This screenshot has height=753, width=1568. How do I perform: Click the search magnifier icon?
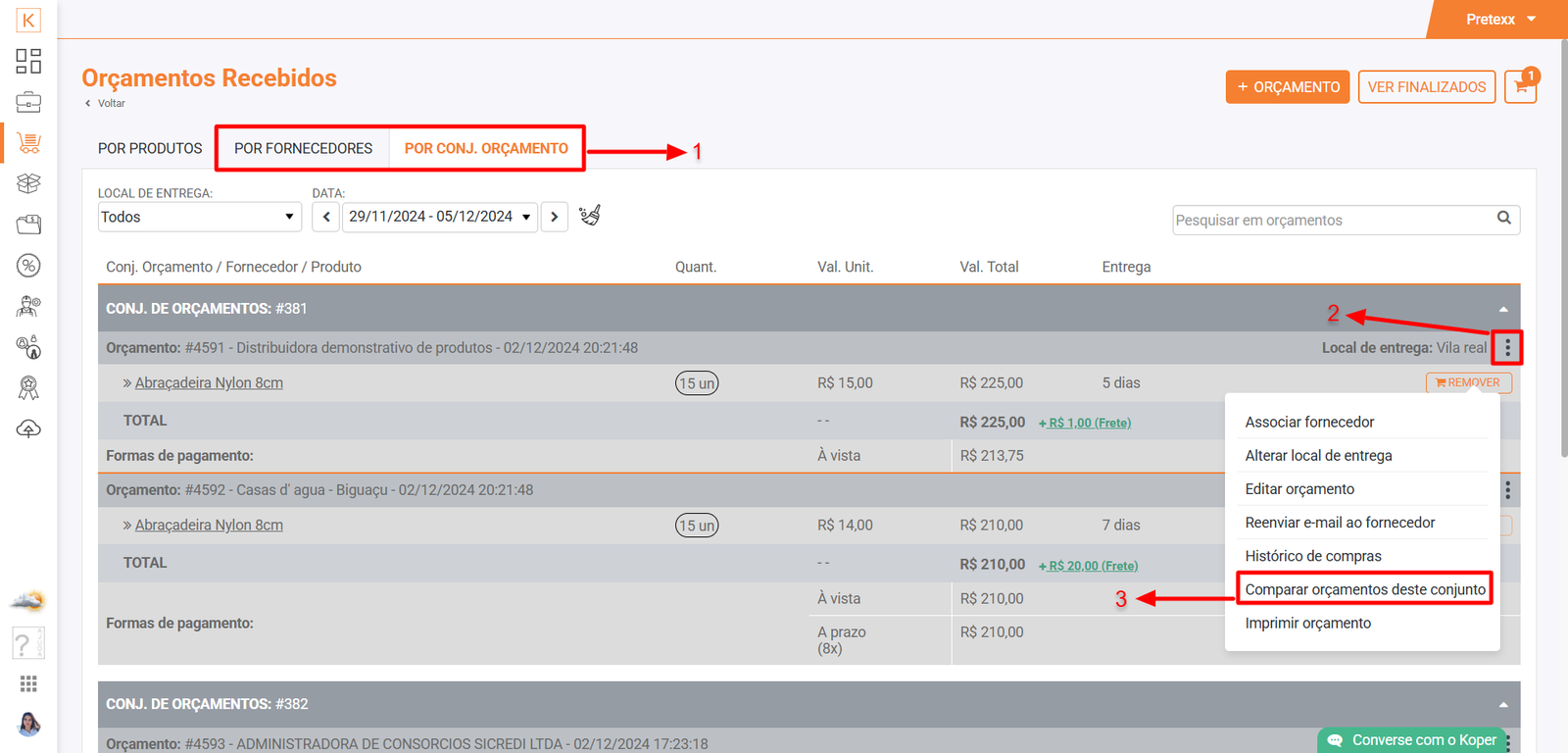coord(1503,218)
